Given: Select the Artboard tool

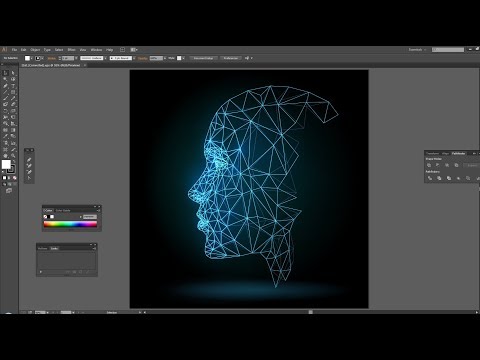Looking at the screenshot, I should [5, 149].
